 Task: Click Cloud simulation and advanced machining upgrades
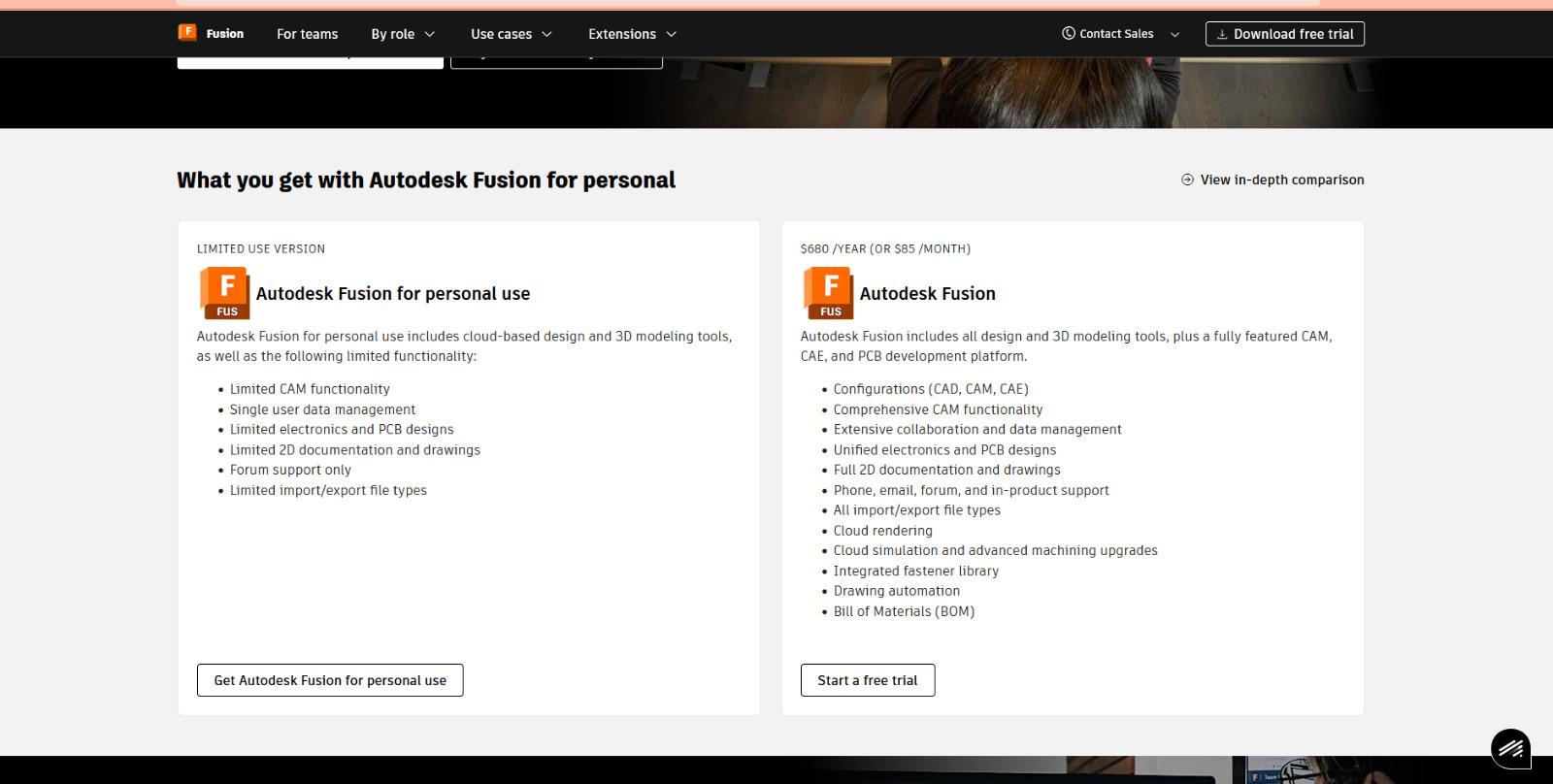click(x=996, y=550)
